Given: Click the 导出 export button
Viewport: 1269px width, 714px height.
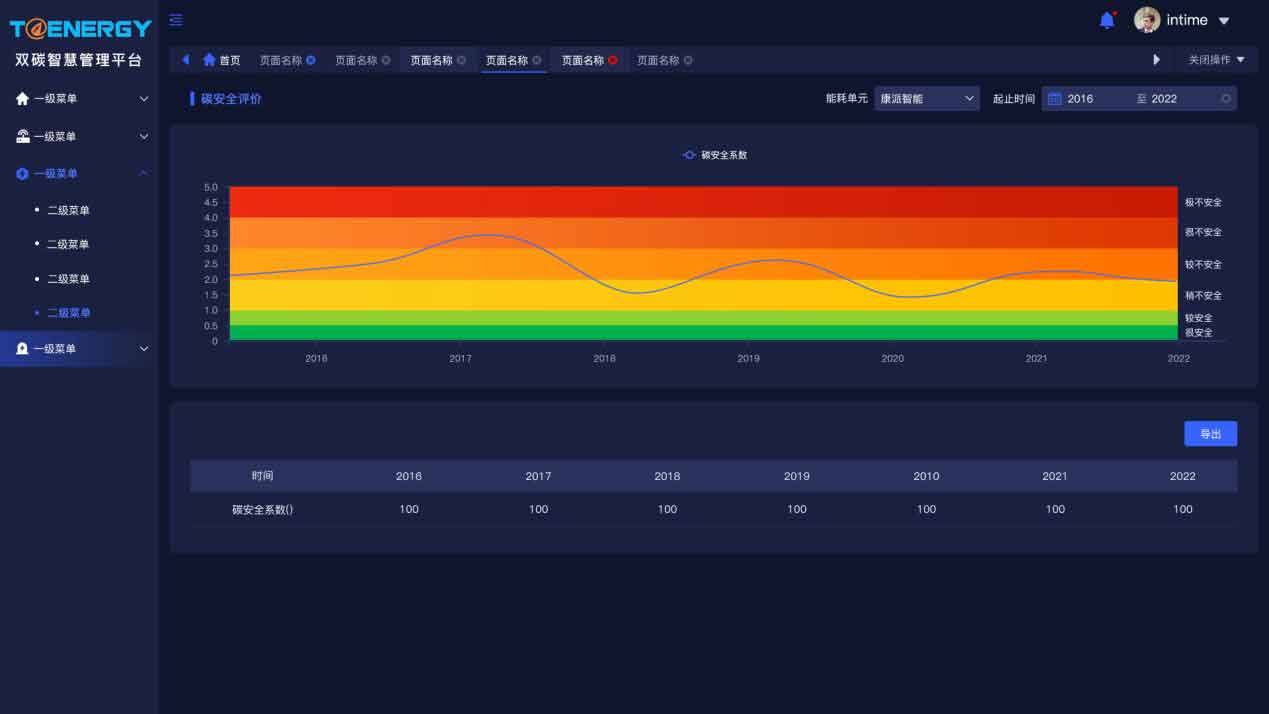Looking at the screenshot, I should (1210, 434).
